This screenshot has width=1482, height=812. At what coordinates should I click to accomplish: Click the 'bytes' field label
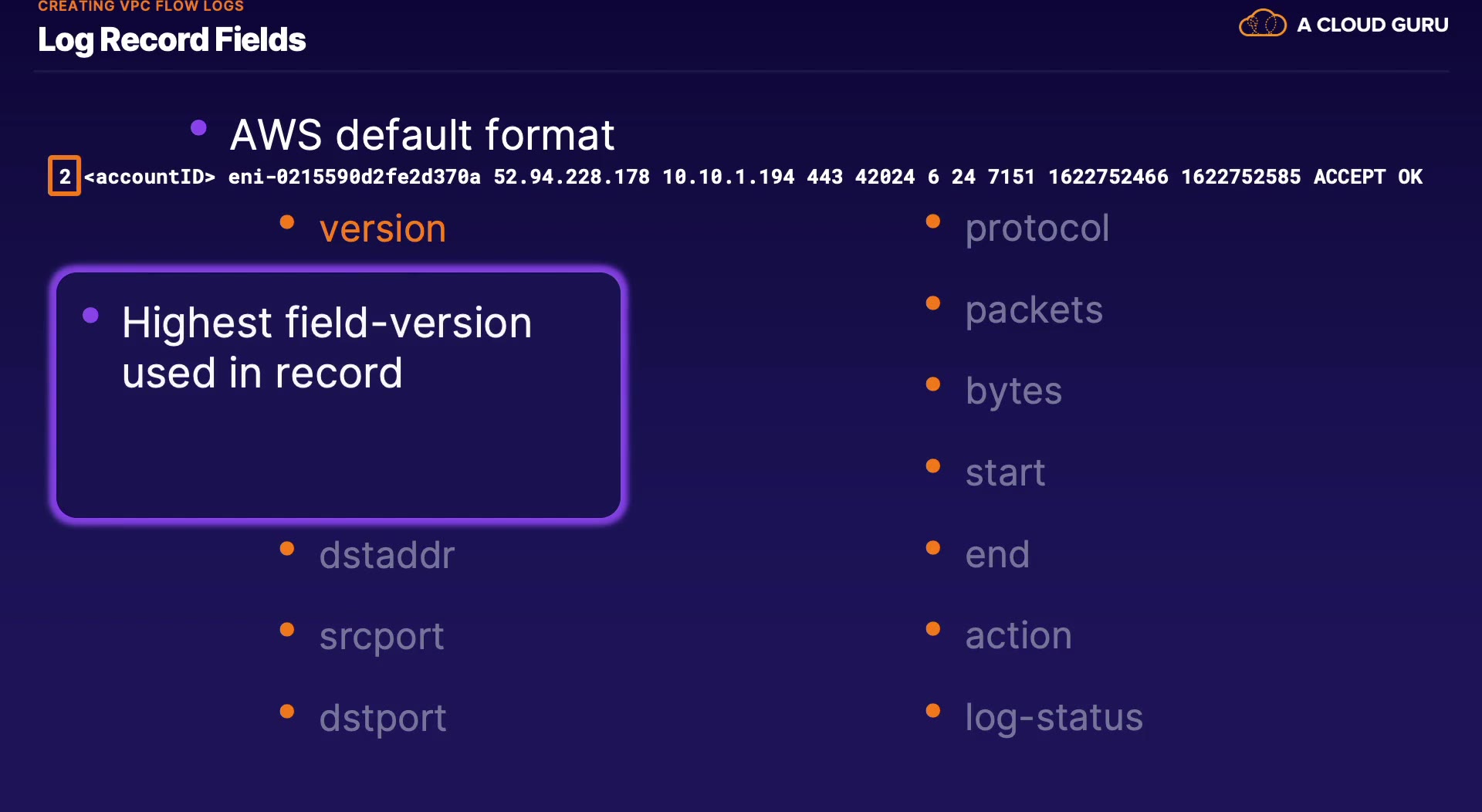1013,391
